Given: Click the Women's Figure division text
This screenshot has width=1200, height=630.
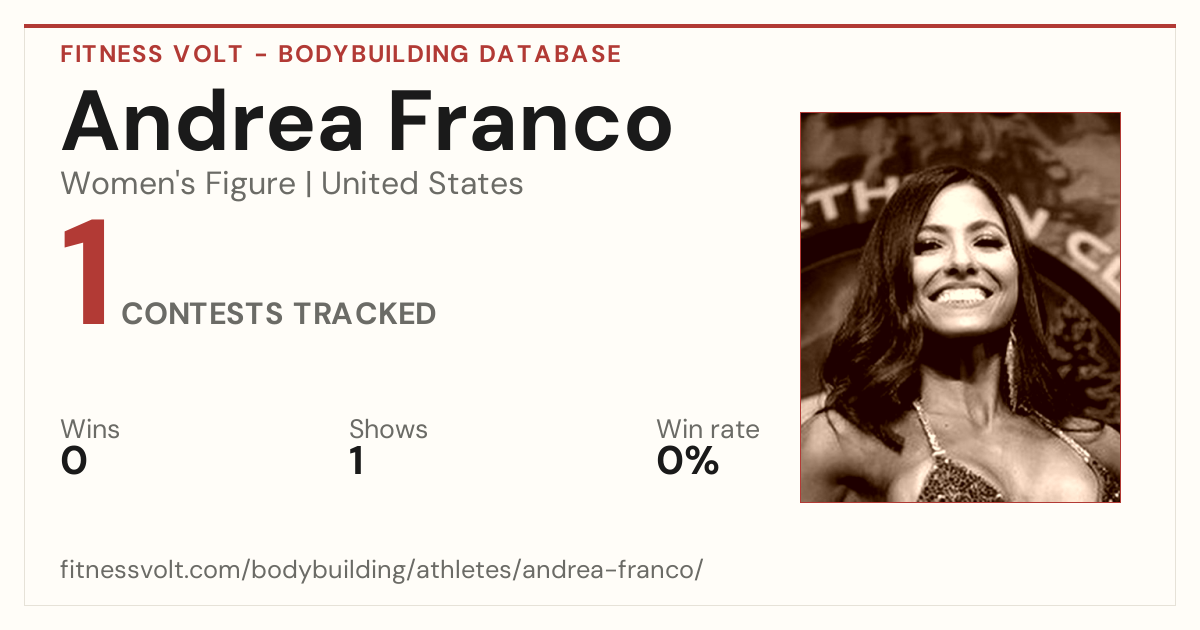Looking at the screenshot, I should pos(178,184).
